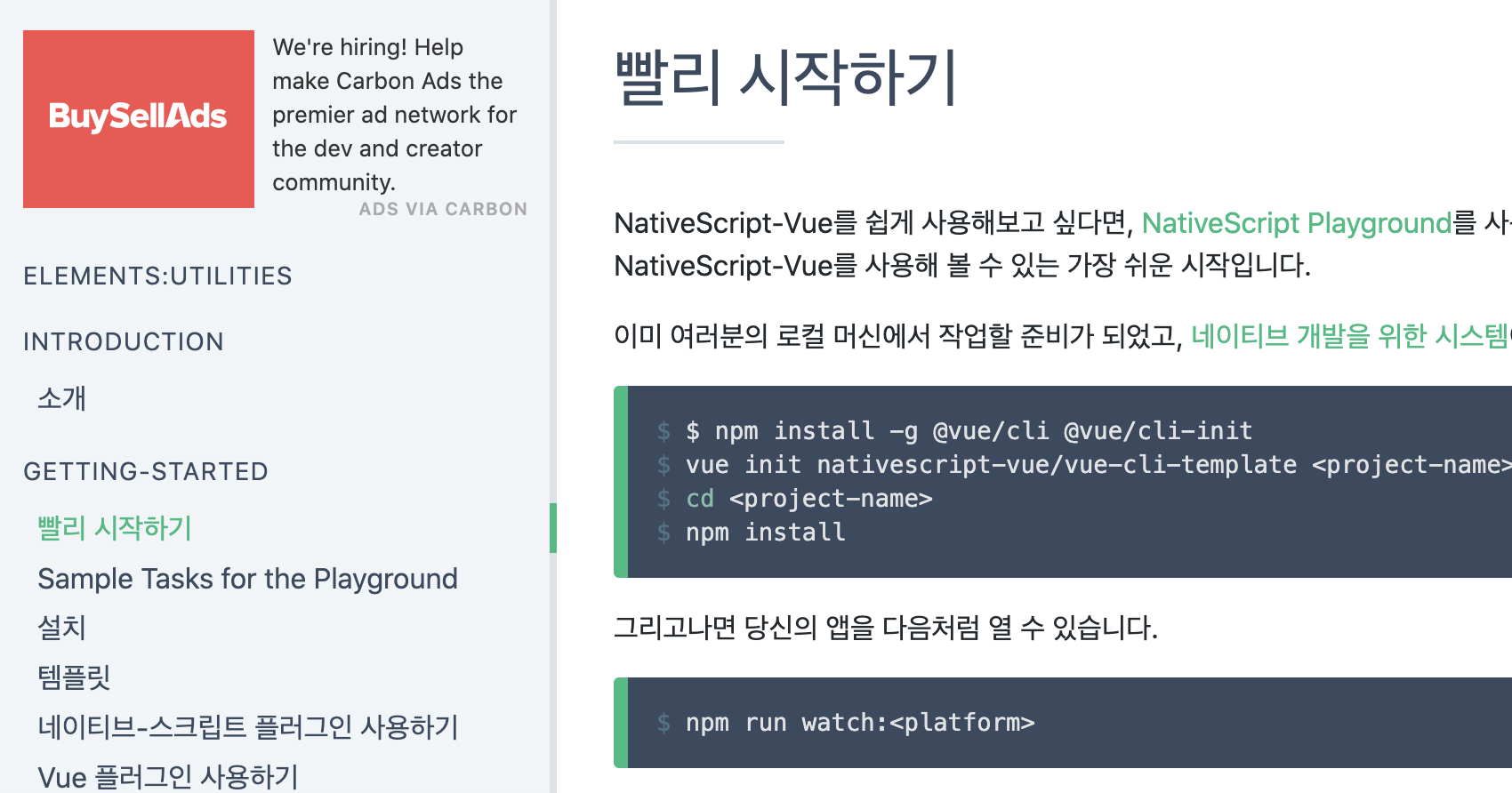This screenshot has height=793, width=1512.
Task: Click the sidebar vertical scrollbar
Action: pos(553,528)
